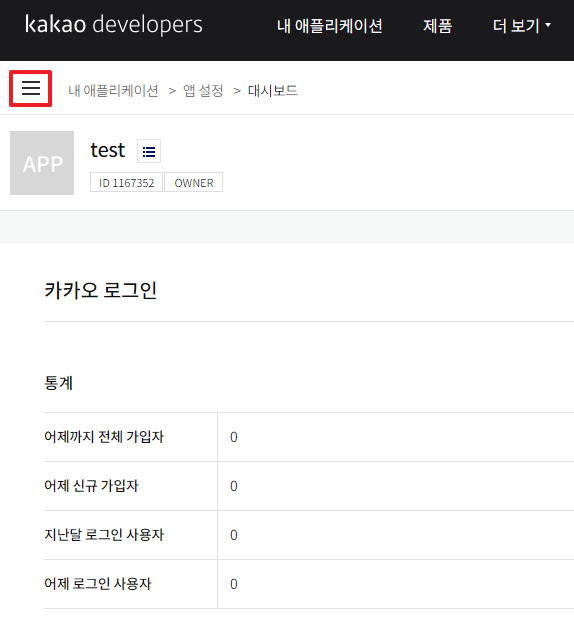Click the 0 value for 어제 신규 가입자

click(x=234, y=486)
